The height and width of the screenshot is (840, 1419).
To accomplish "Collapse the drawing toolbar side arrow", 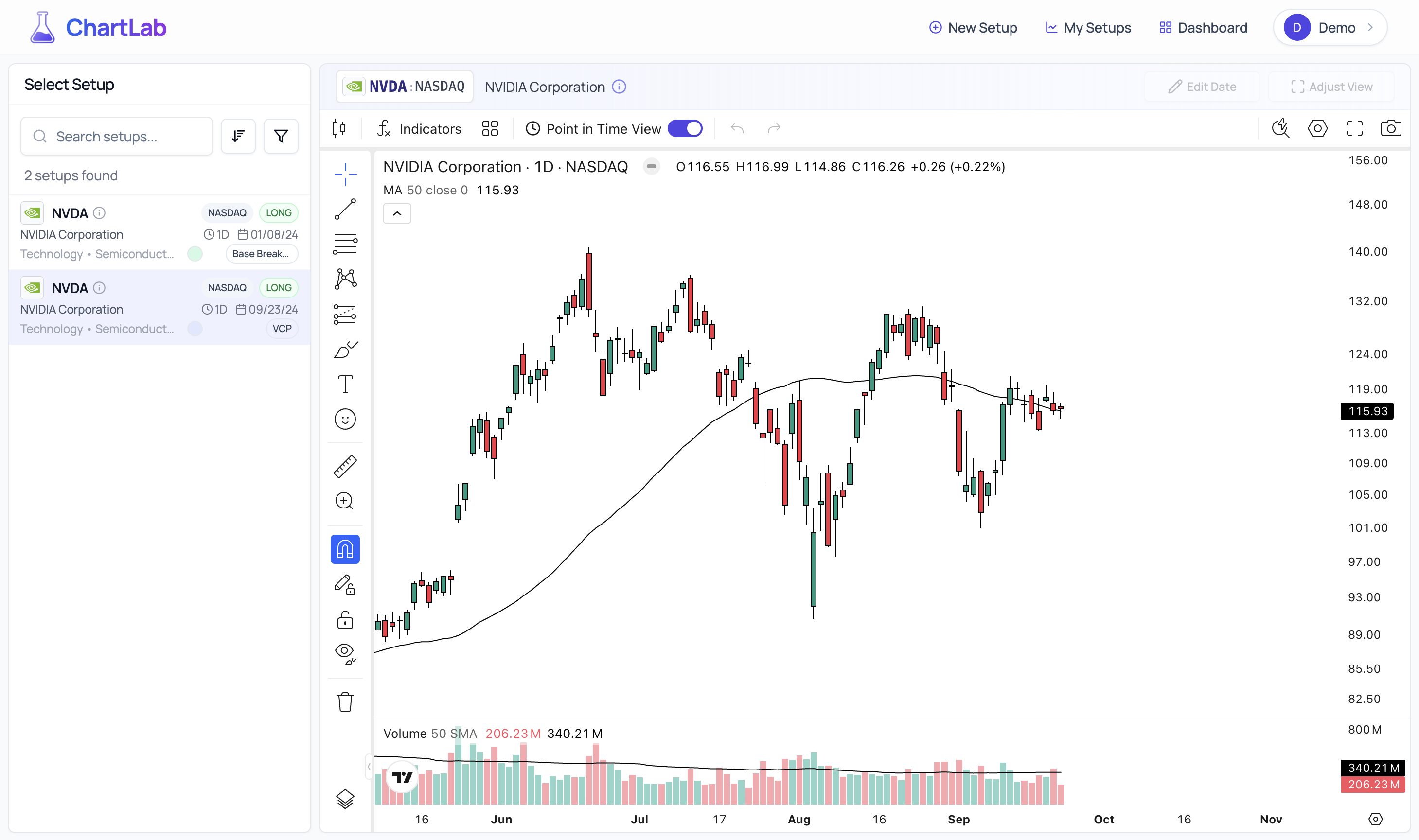I will 369,767.
